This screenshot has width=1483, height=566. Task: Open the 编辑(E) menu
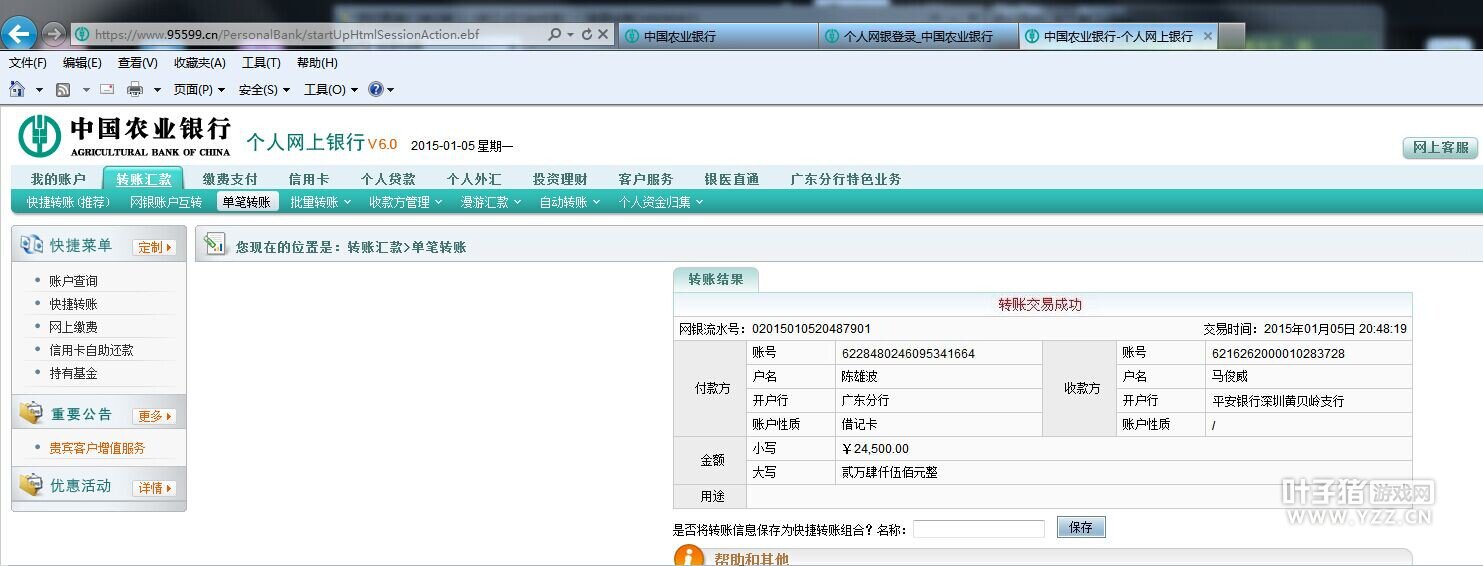[82, 63]
